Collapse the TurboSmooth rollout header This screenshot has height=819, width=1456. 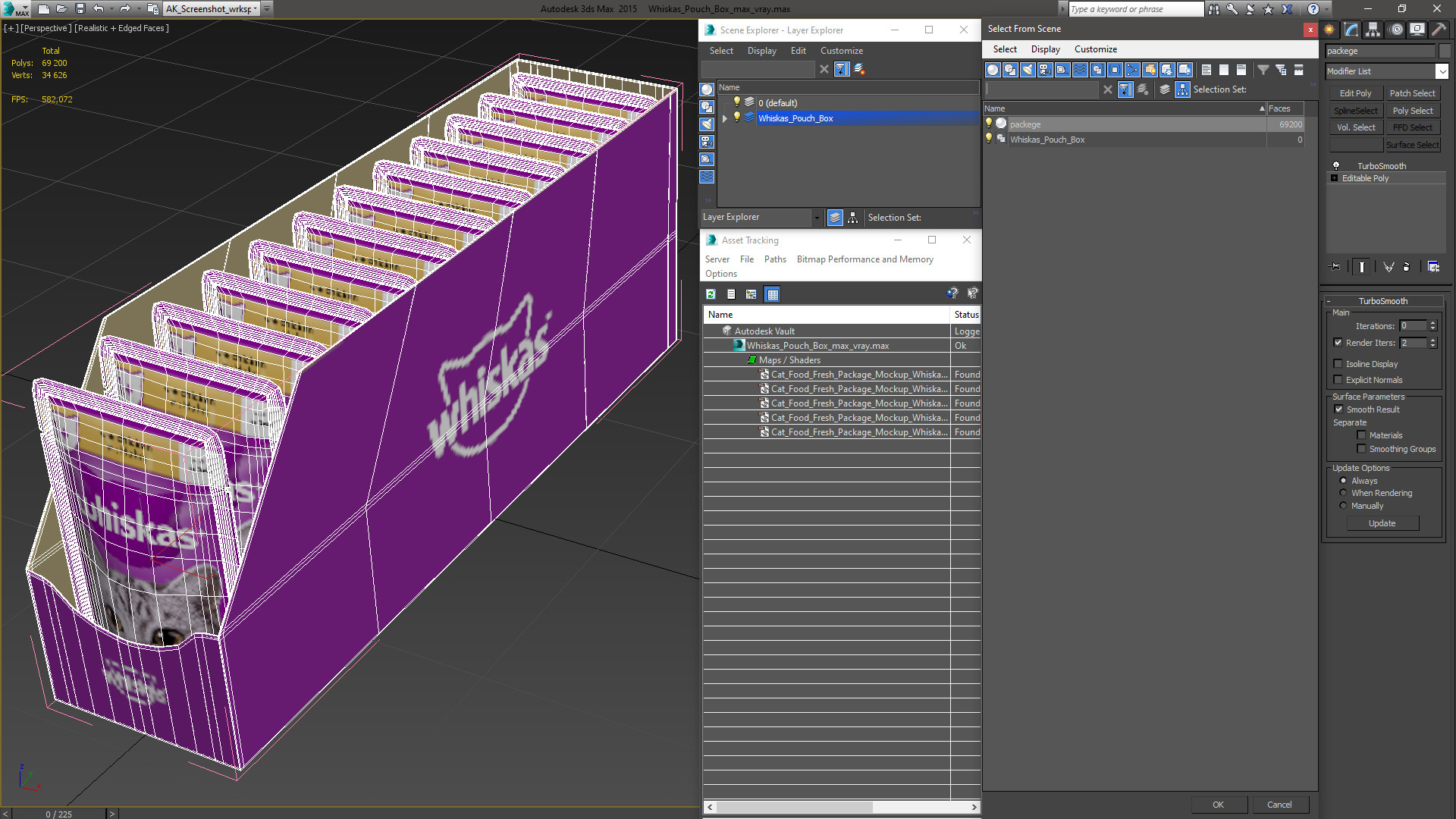[1382, 301]
